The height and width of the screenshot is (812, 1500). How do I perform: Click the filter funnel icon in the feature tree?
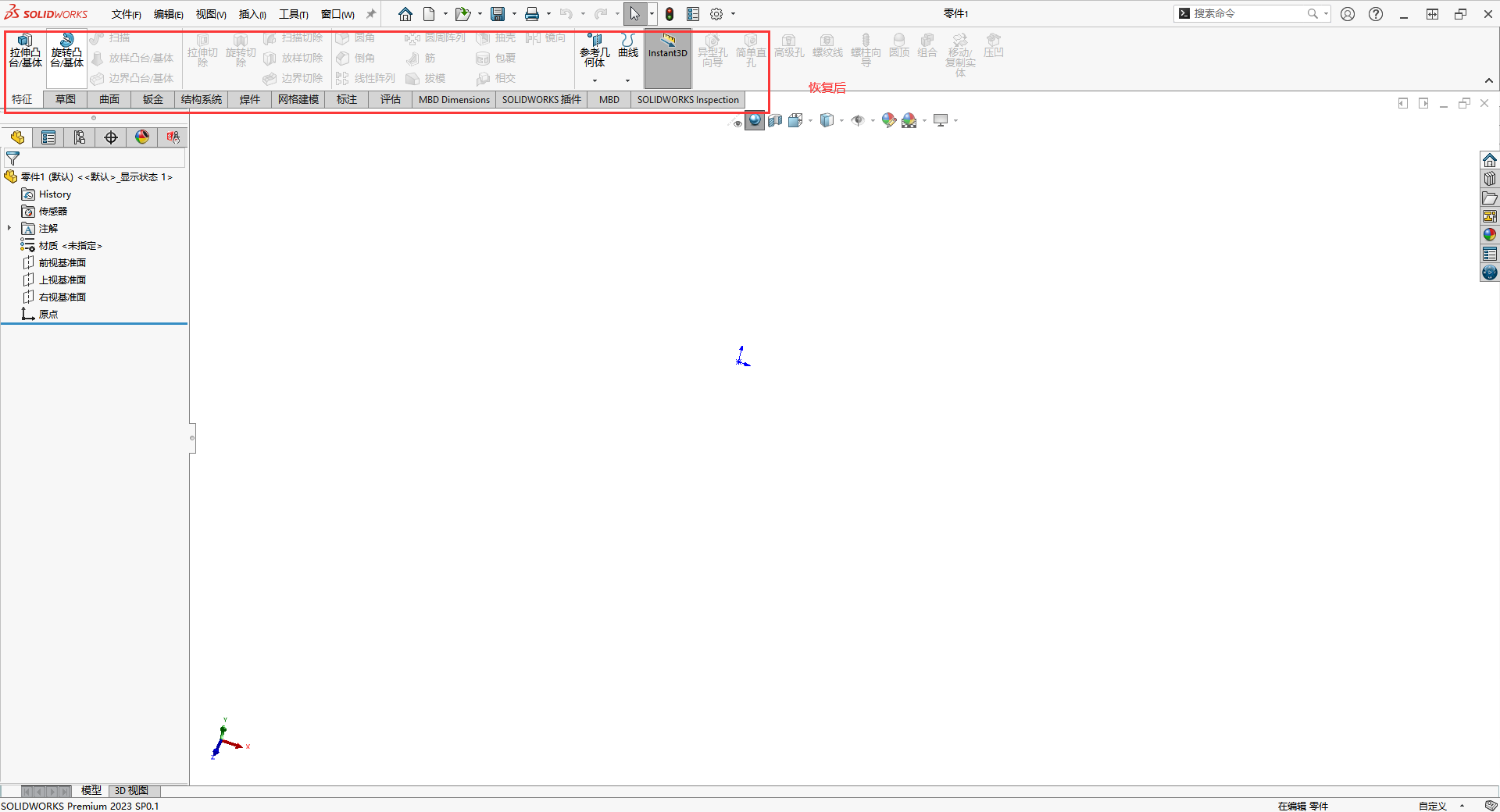[12, 158]
